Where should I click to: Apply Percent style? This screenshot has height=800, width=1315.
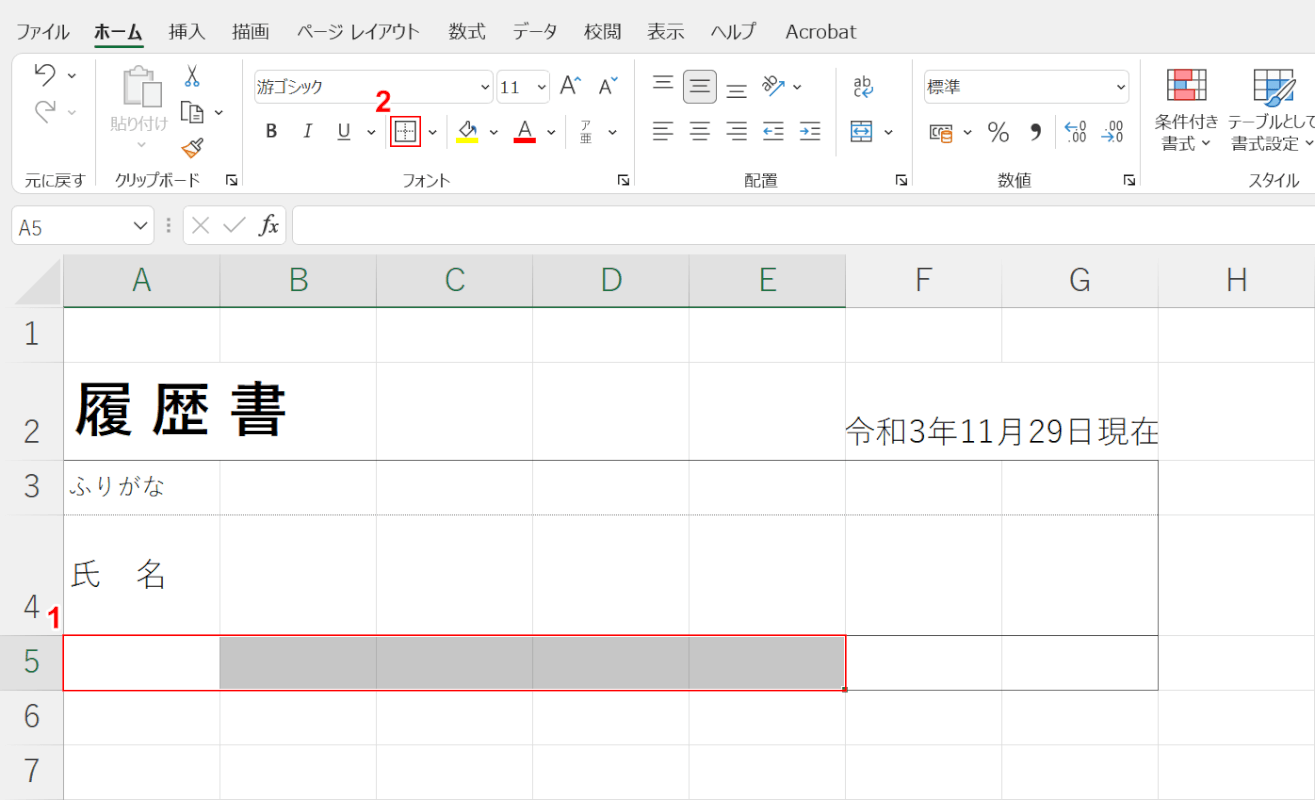pyautogui.click(x=998, y=131)
